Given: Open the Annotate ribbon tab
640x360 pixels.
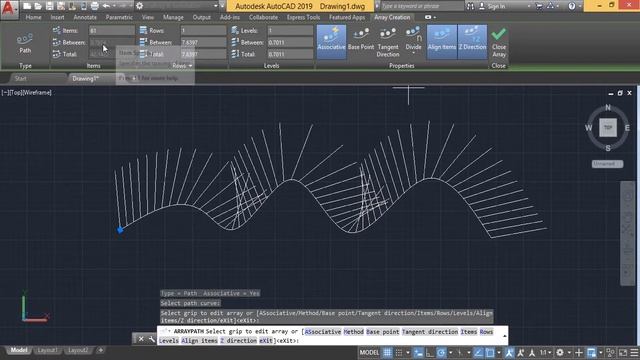Looking at the screenshot, I should tap(85, 17).
